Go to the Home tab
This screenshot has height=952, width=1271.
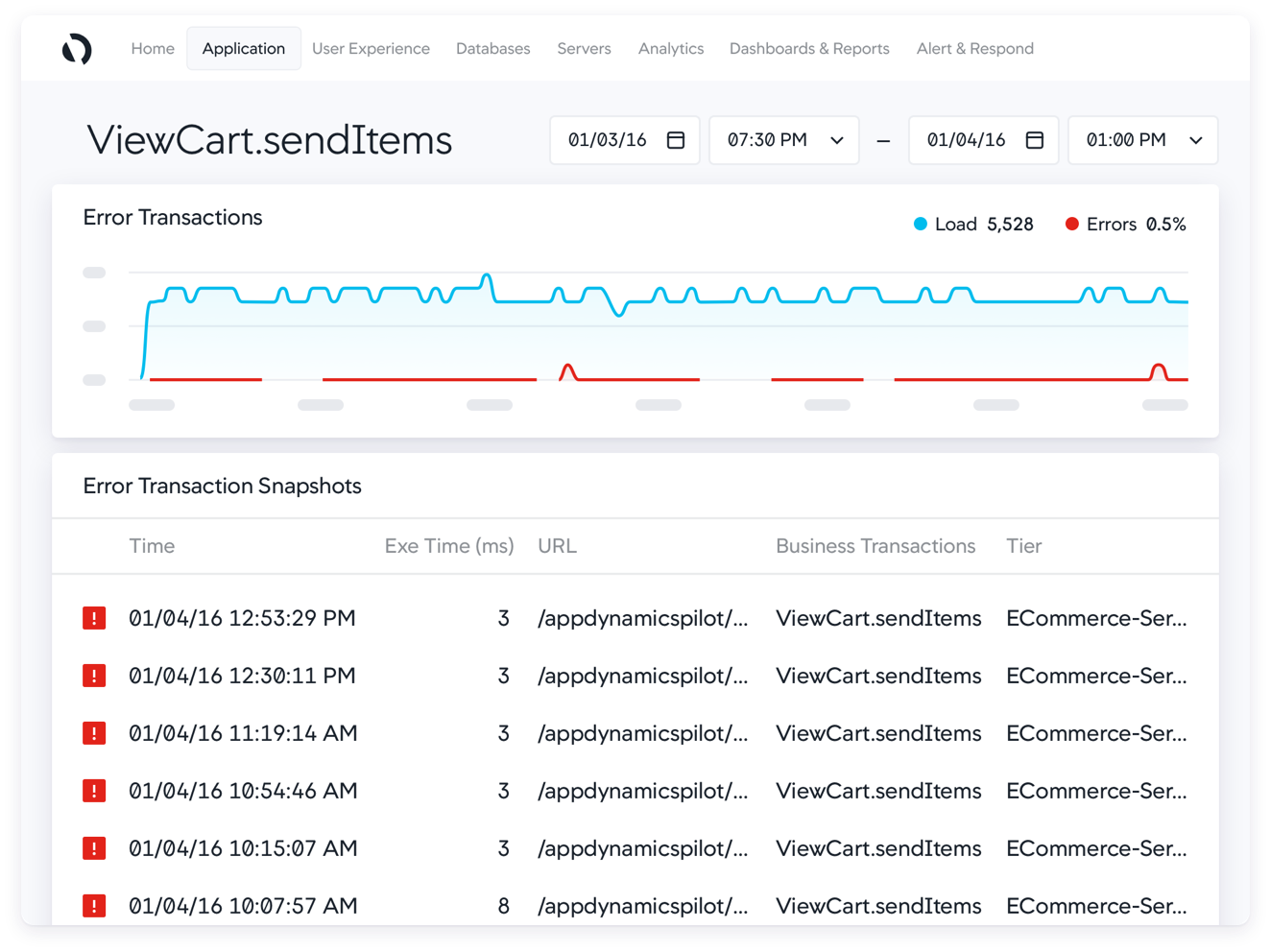pos(153,49)
